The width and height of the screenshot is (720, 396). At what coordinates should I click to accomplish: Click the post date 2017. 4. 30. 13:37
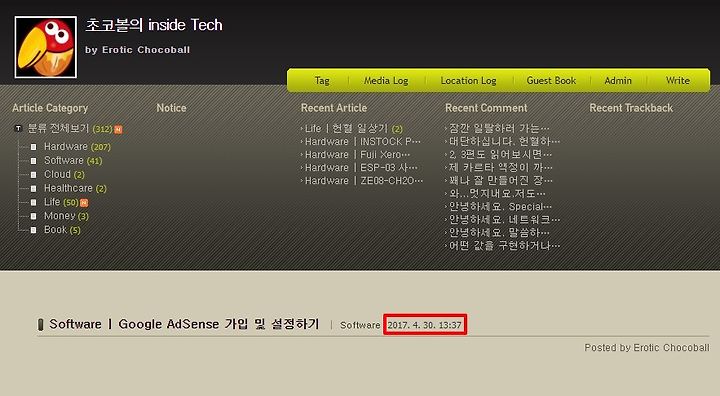click(x=425, y=325)
